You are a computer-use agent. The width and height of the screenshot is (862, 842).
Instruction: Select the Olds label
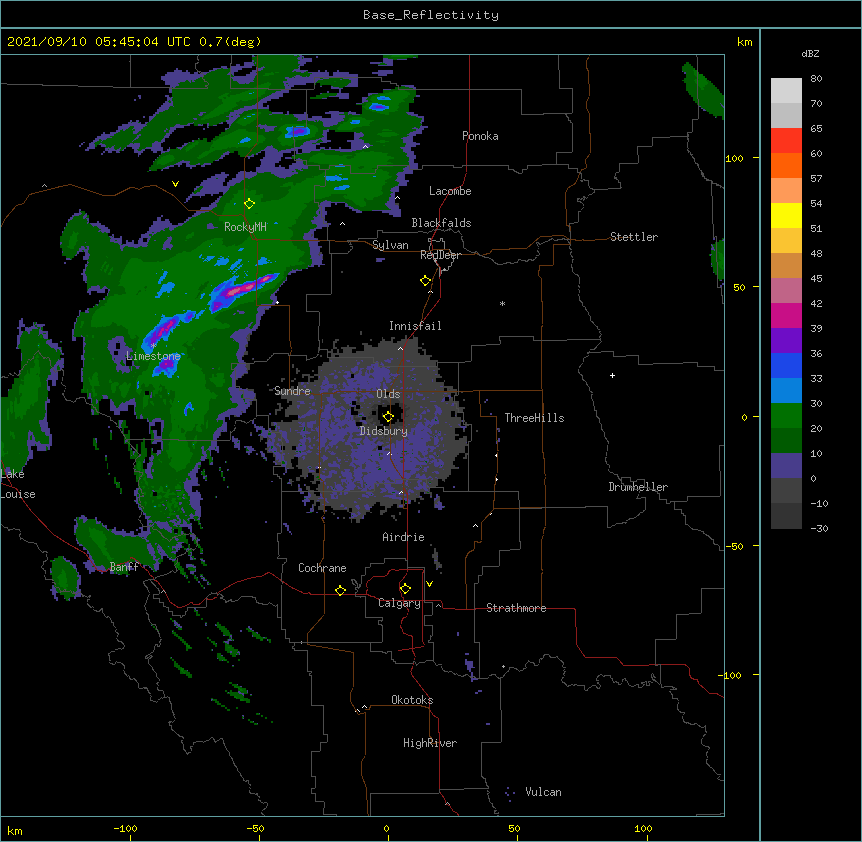(388, 394)
